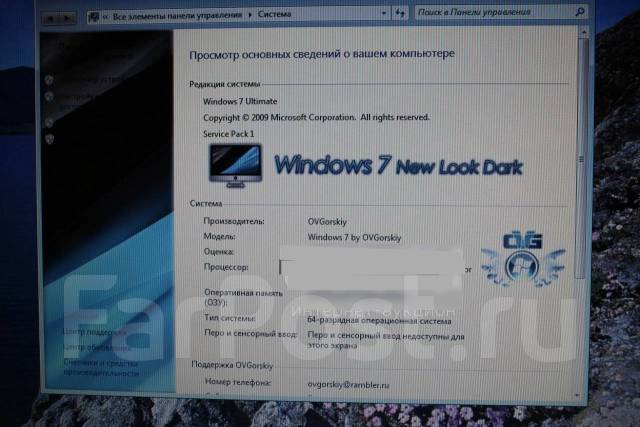Screen dimensions: 640x427
Task: Click the scrollbar up arrow
Action: tap(584, 32)
